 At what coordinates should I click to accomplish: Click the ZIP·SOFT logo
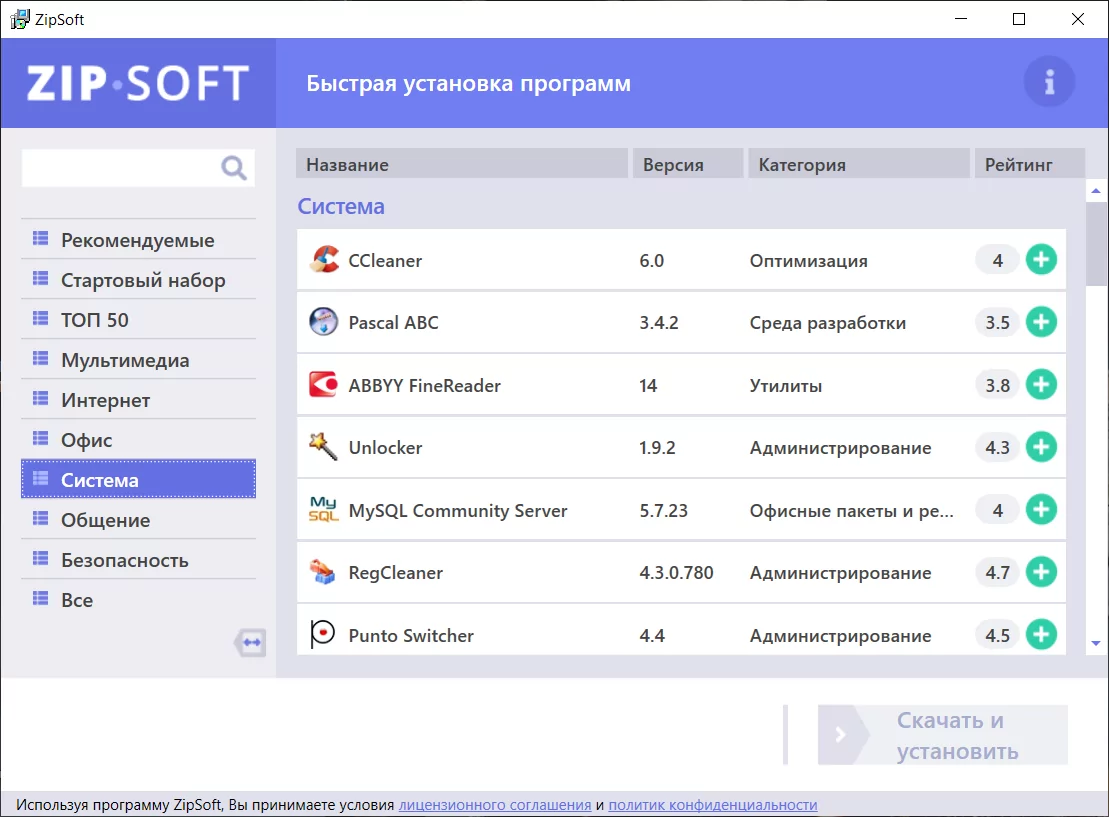(138, 83)
